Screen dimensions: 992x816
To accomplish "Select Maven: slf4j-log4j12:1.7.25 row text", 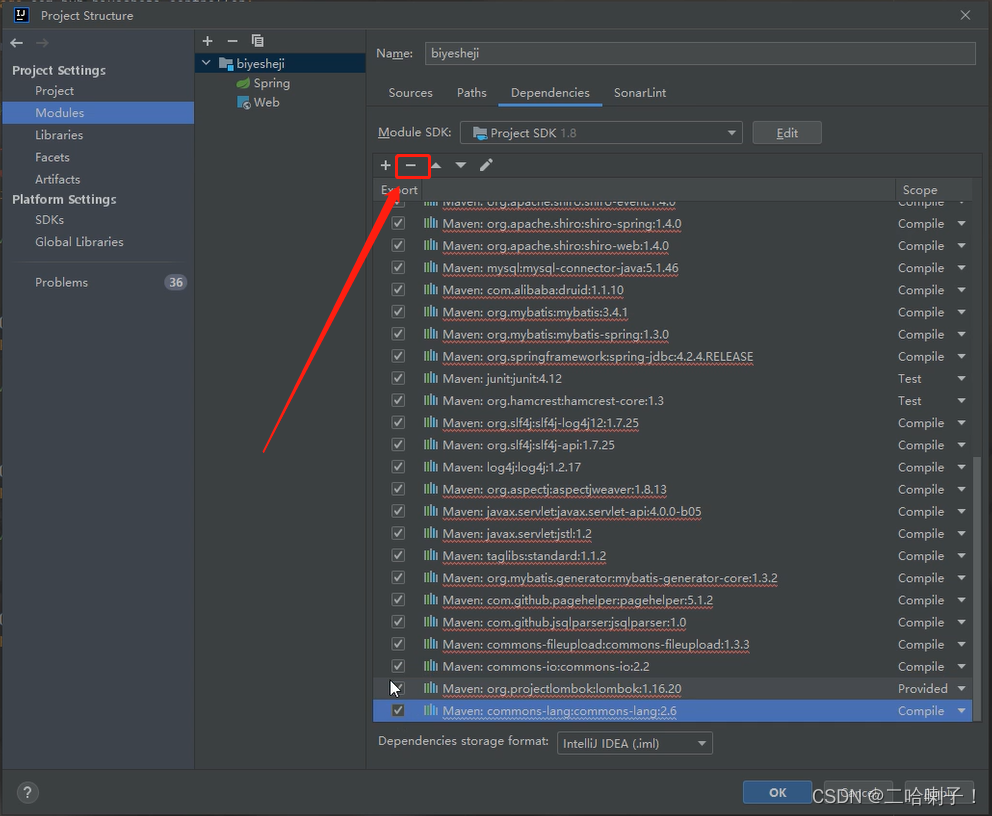I will 540,423.
